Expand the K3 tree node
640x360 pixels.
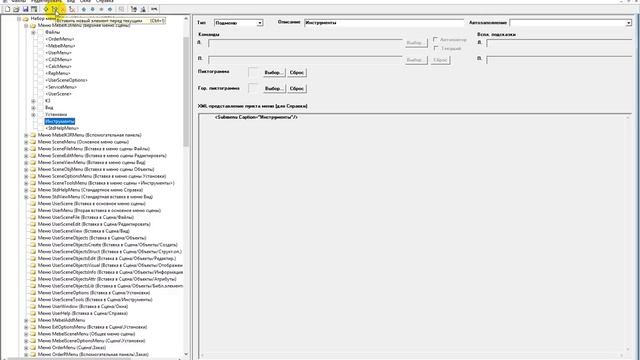pos(33,101)
